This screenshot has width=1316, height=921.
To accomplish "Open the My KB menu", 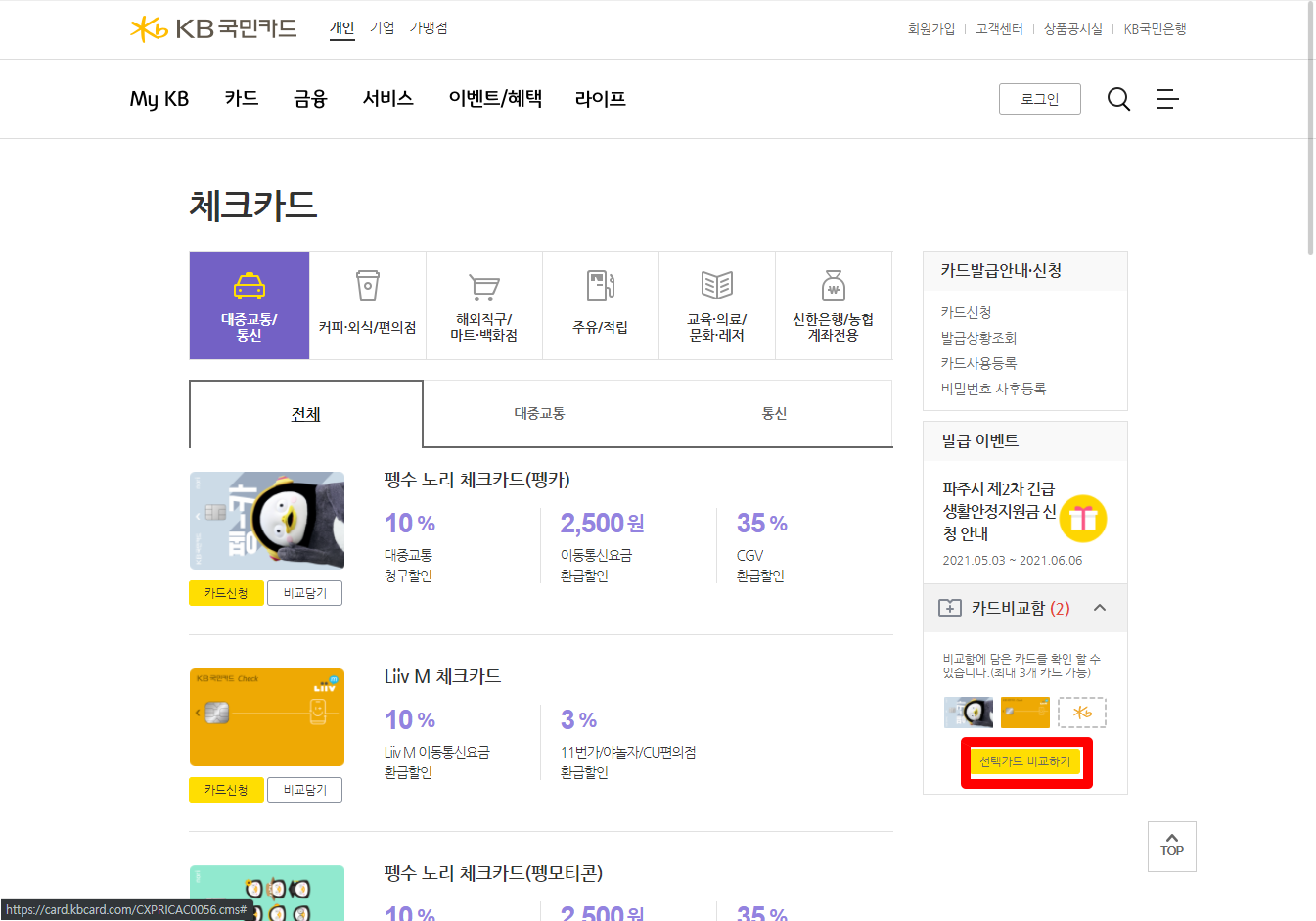I will pyautogui.click(x=159, y=99).
